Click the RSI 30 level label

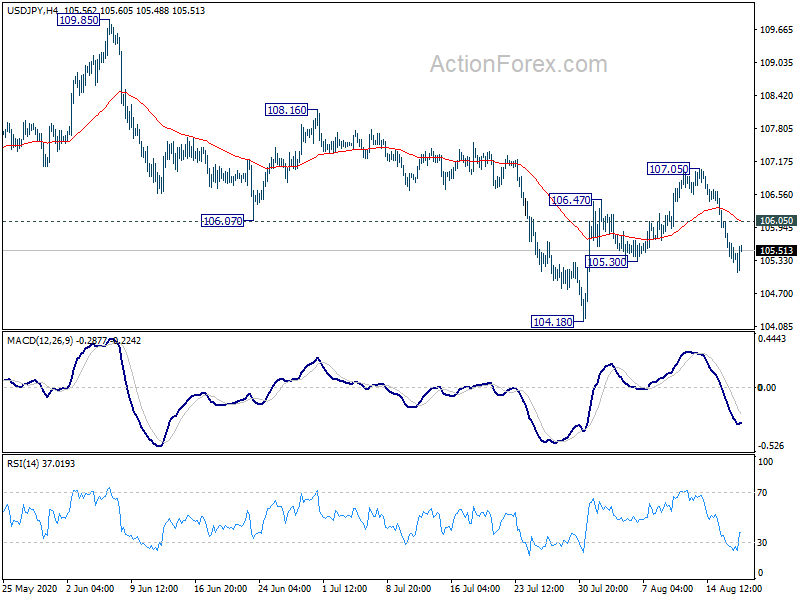tap(762, 542)
